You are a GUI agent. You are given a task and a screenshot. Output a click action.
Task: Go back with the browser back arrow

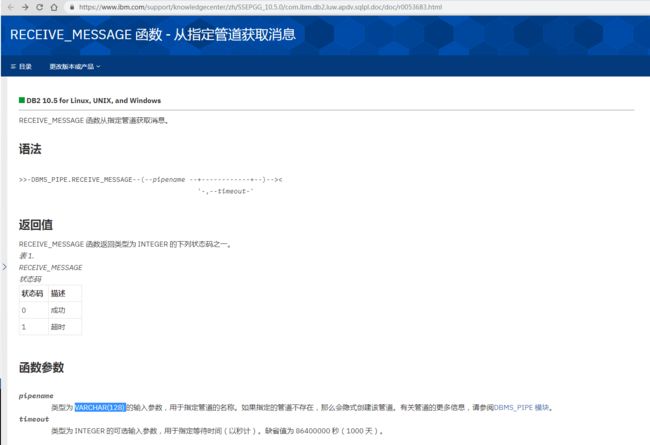click(11, 7)
